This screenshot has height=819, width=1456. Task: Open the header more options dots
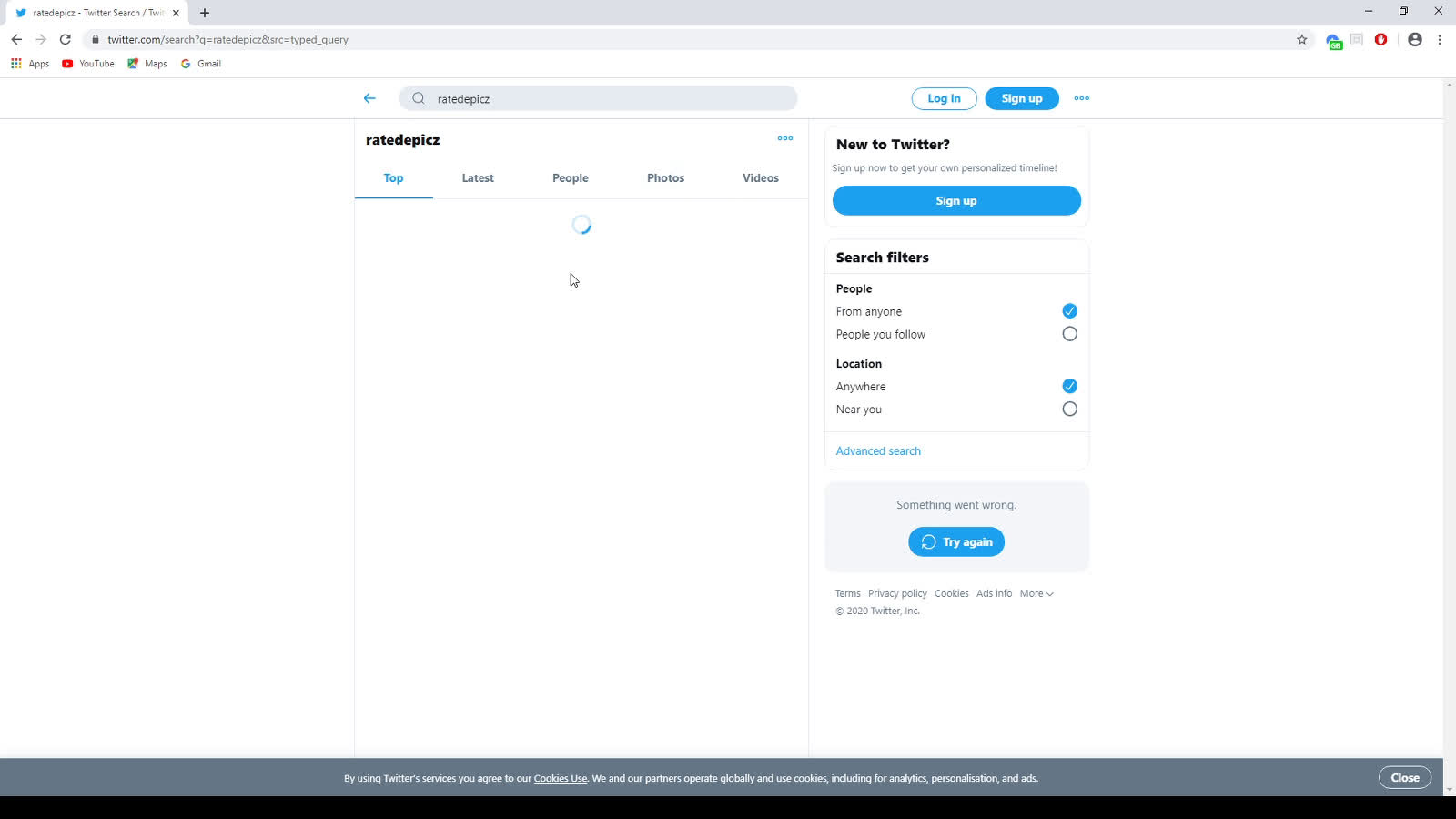pos(1081,98)
